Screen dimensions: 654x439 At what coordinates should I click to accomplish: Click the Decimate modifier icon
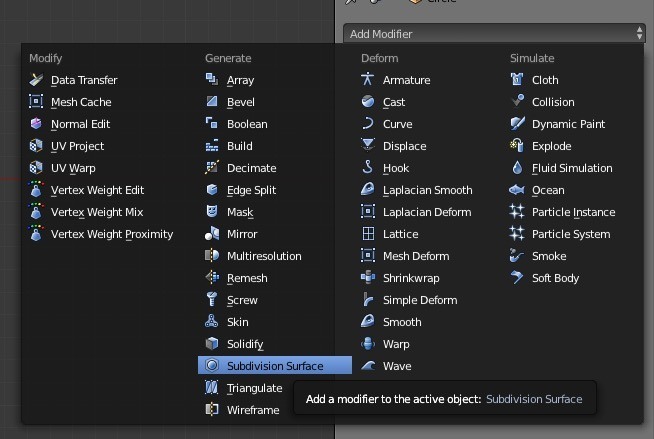(212, 168)
